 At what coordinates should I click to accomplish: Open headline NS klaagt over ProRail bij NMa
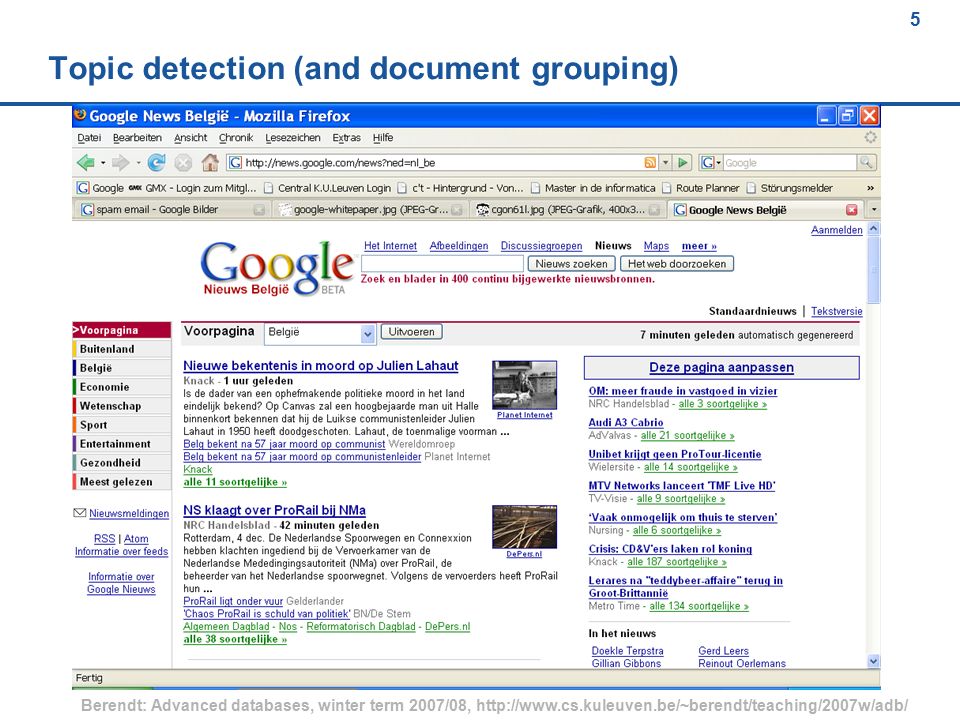[x=274, y=510]
